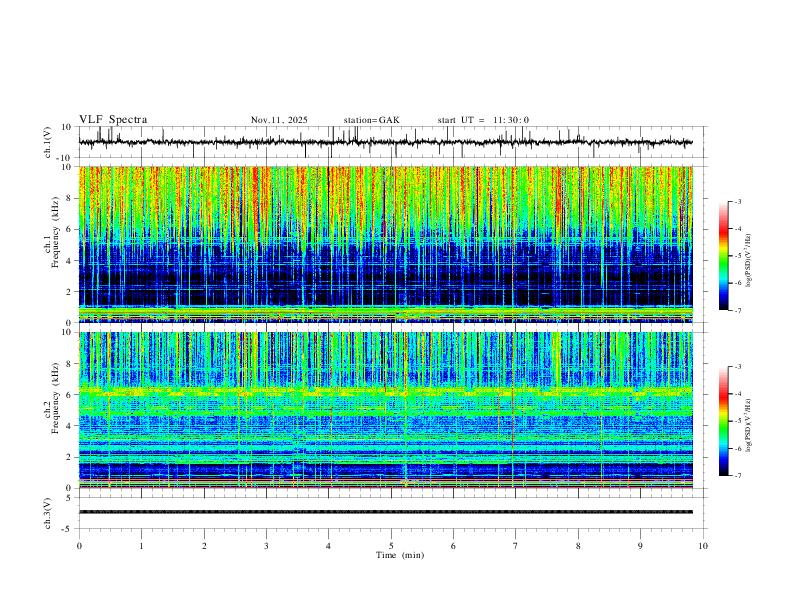Image resolution: width=792 pixels, height=612 pixels.
Task: Click ch.1 'Frequency (kHz)' axis label
Action: coord(56,232)
